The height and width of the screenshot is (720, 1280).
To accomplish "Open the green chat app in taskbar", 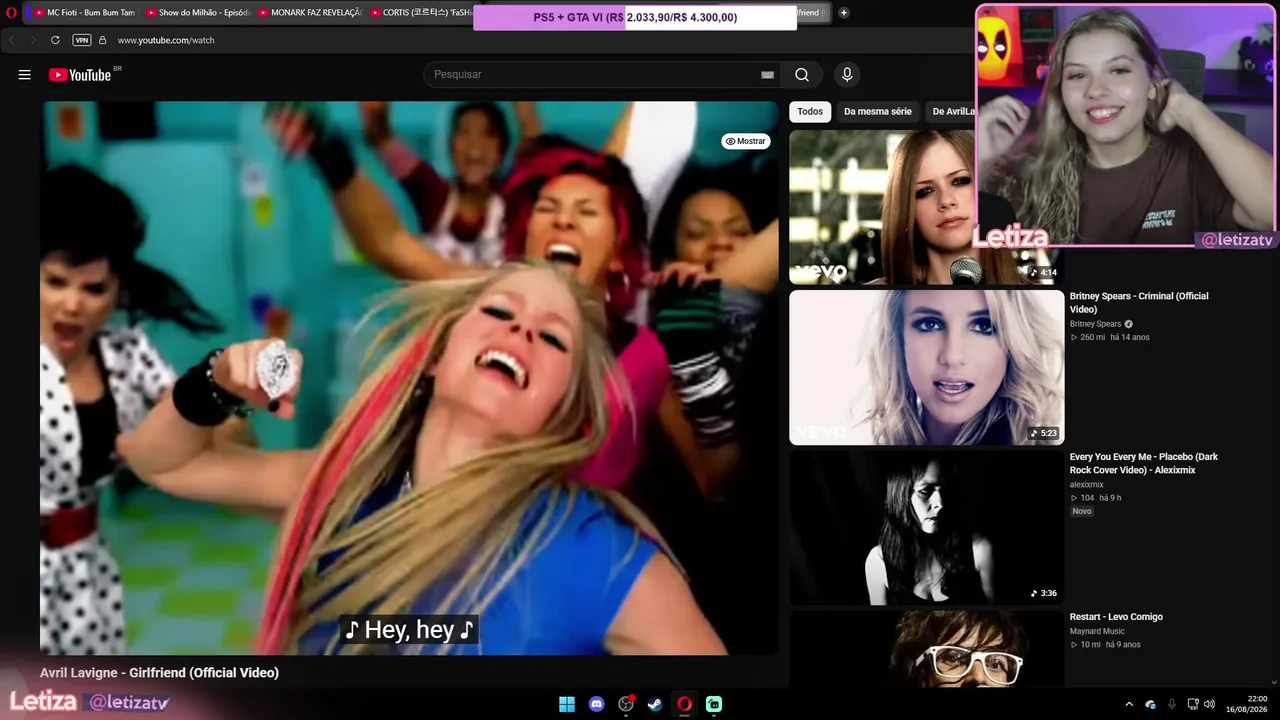I will [714, 704].
